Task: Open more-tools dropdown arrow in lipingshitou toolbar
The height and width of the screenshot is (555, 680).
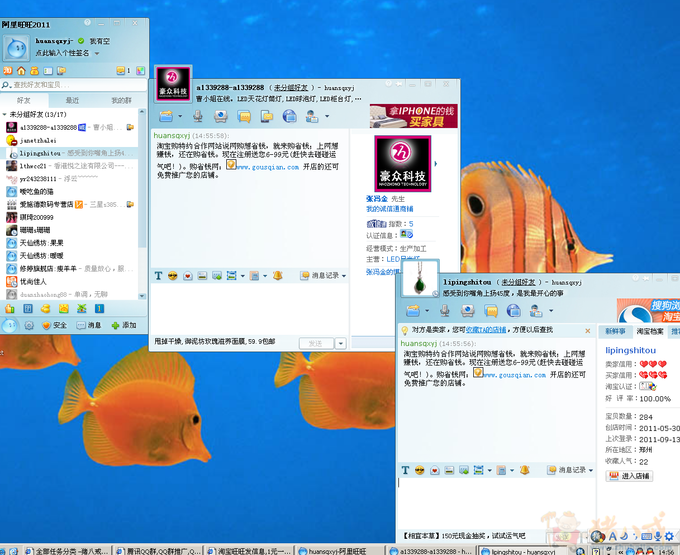Action: tap(551, 310)
